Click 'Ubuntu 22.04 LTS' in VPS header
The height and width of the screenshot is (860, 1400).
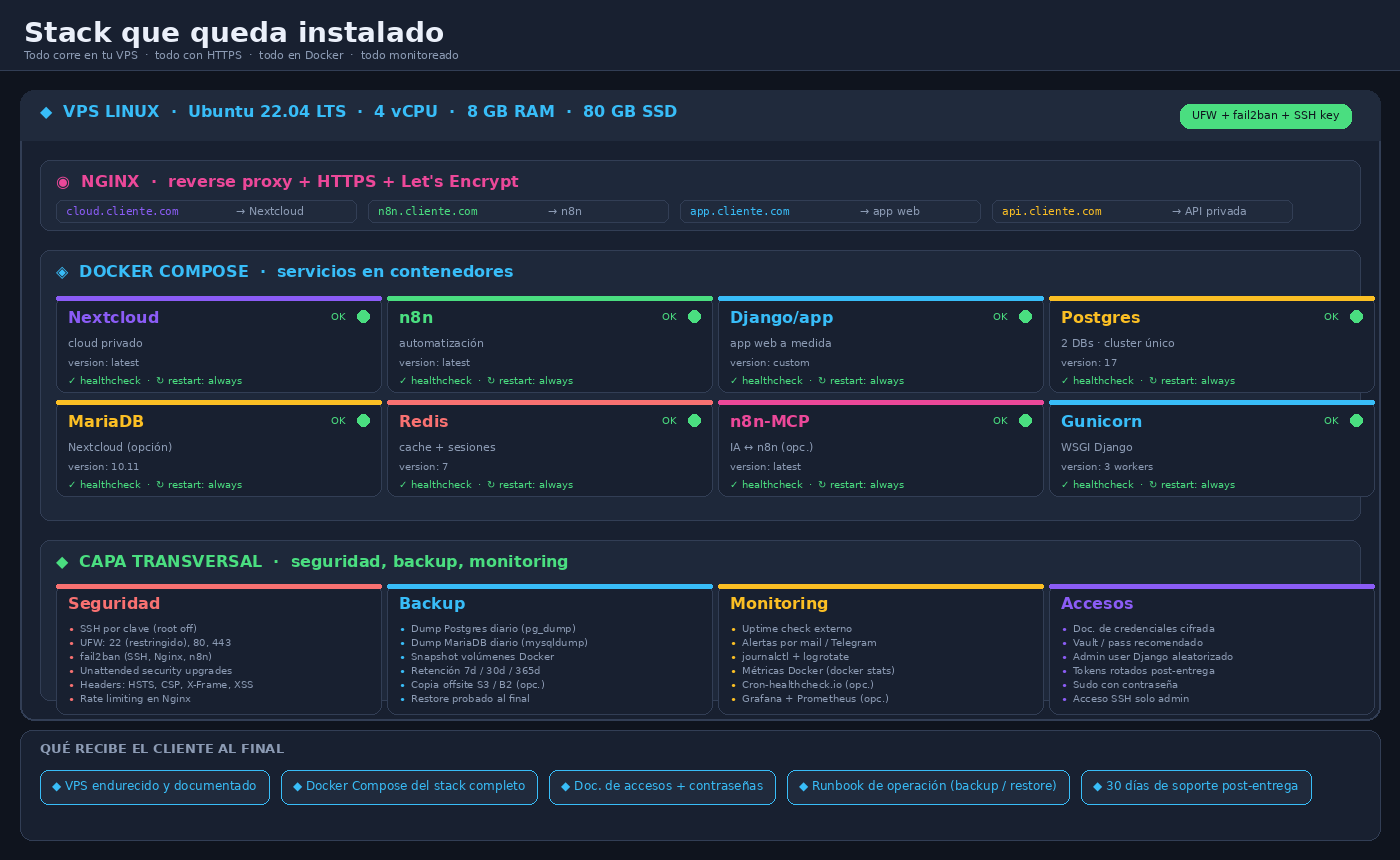click(267, 112)
